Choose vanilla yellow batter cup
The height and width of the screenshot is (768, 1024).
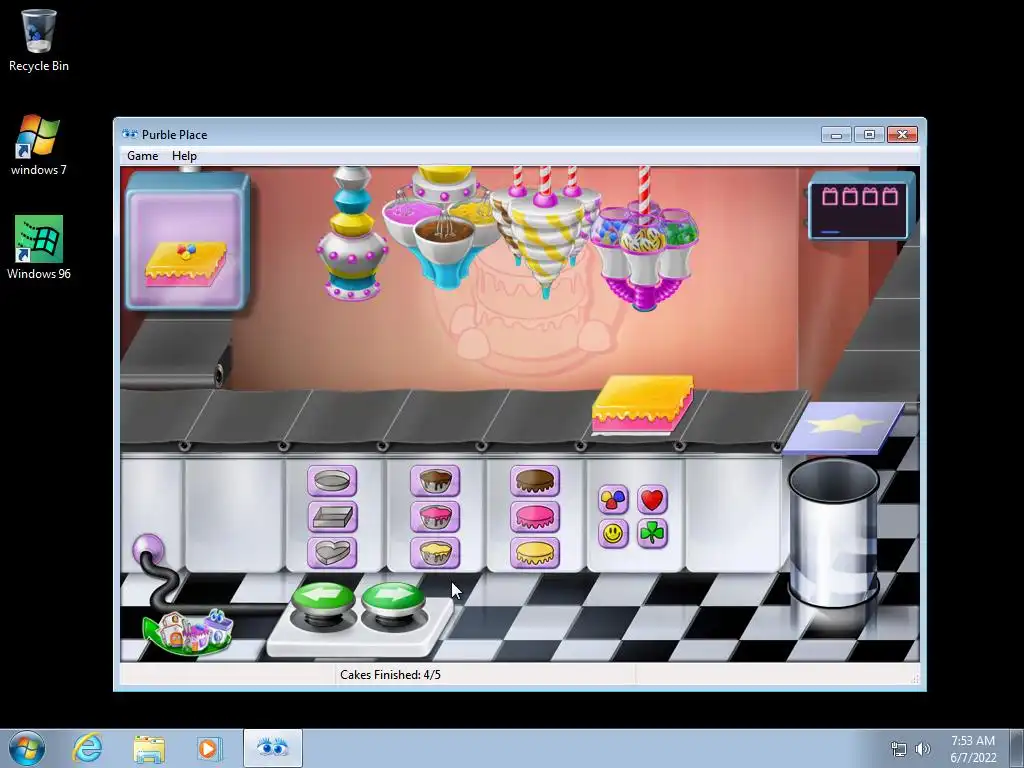tap(435, 553)
